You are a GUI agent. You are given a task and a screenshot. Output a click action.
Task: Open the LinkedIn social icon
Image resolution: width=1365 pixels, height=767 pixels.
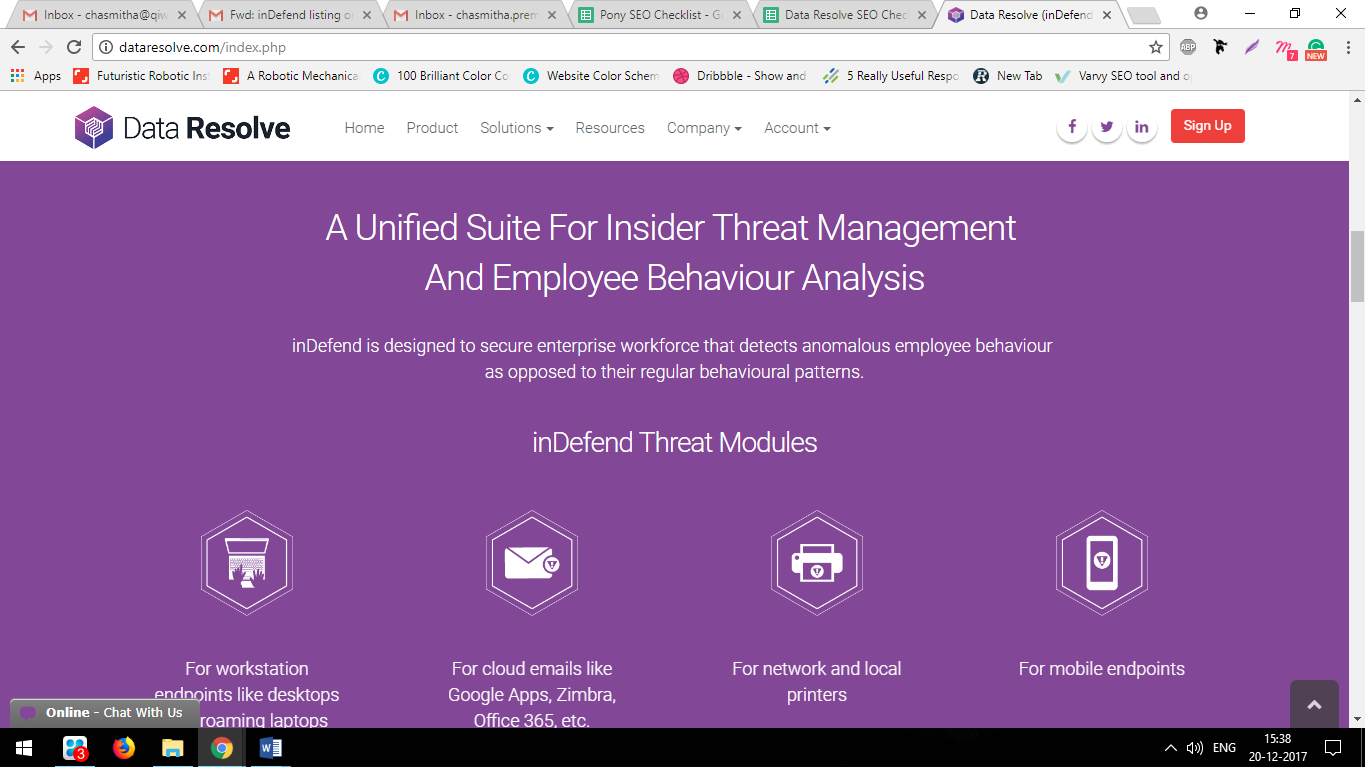pos(1142,127)
